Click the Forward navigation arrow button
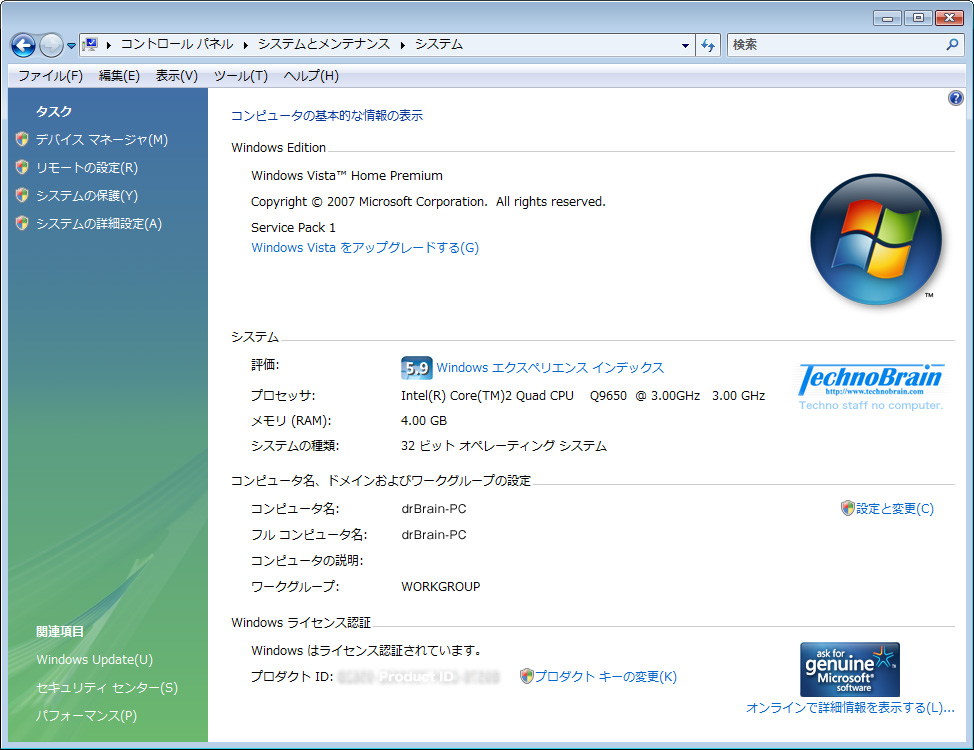This screenshot has height=750, width=974. 51,45
